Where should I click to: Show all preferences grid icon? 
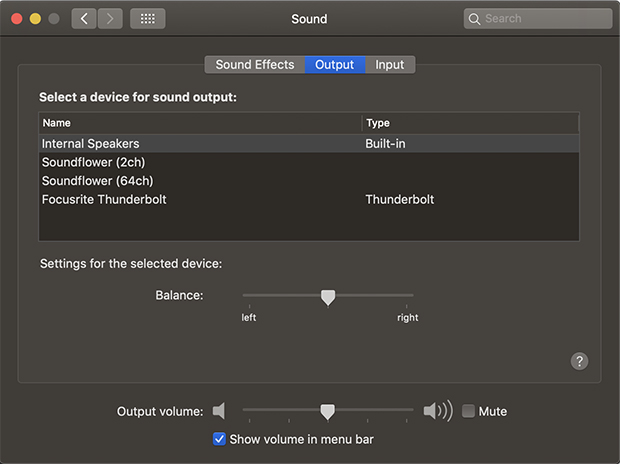click(x=148, y=19)
